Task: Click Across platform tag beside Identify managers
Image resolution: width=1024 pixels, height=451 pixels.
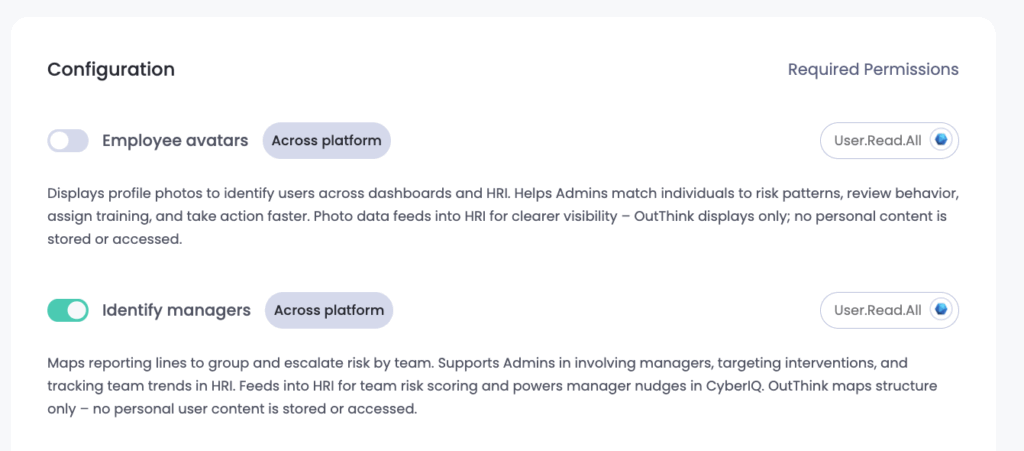Action: [x=328, y=311]
